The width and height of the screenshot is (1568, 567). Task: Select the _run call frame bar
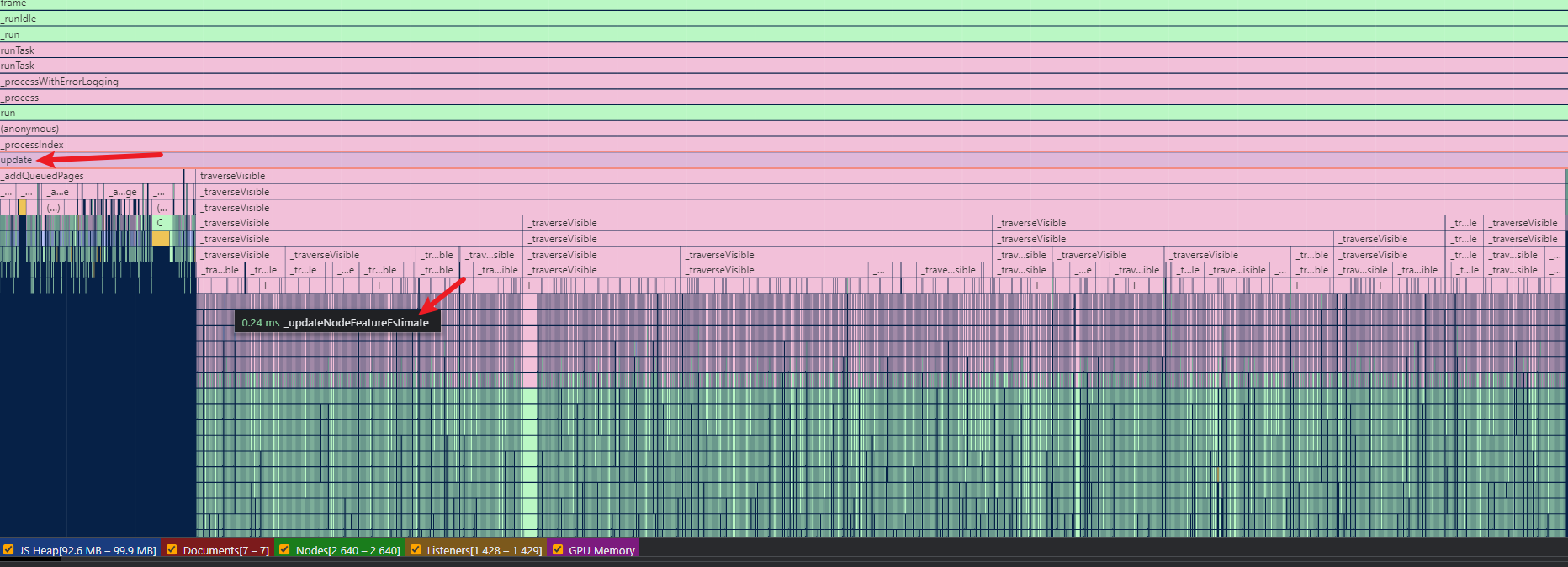[783, 34]
